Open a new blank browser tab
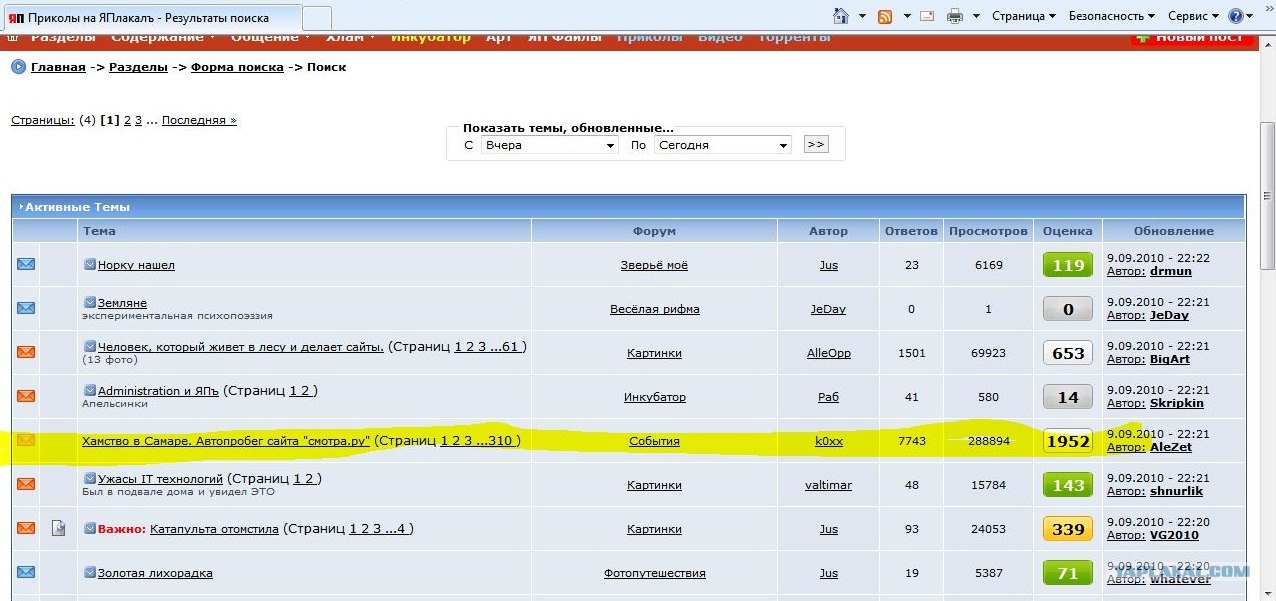Screen dimensions: 1276x601 [317, 18]
